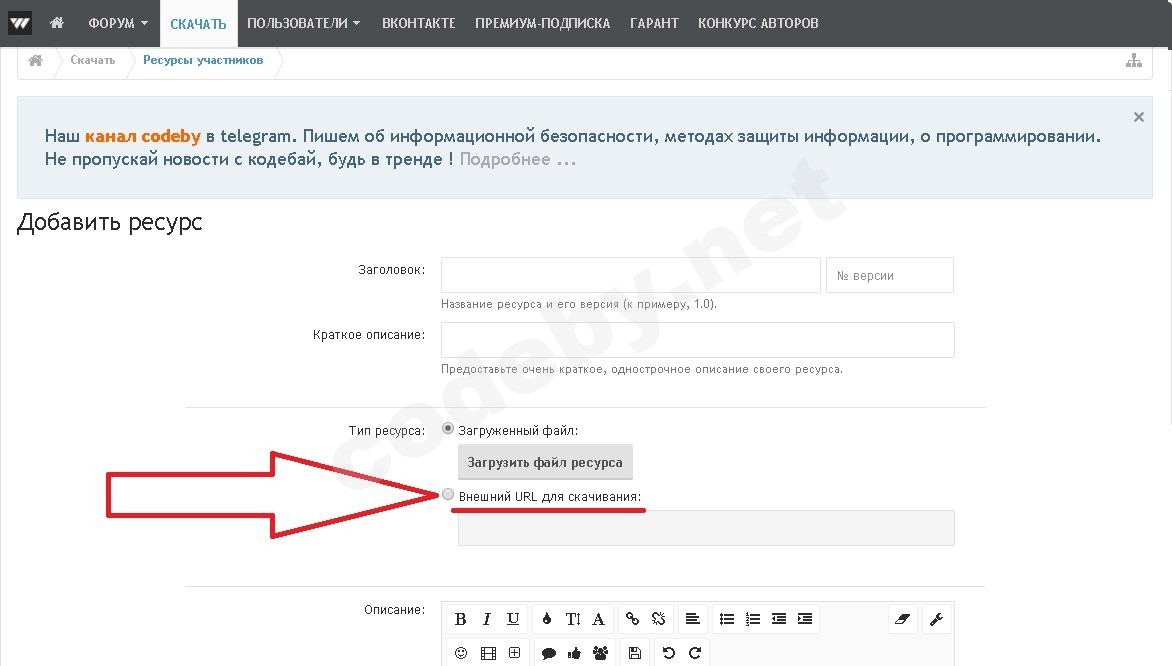1172x666 pixels.
Task: Click the external download URL input field
Action: click(x=706, y=528)
